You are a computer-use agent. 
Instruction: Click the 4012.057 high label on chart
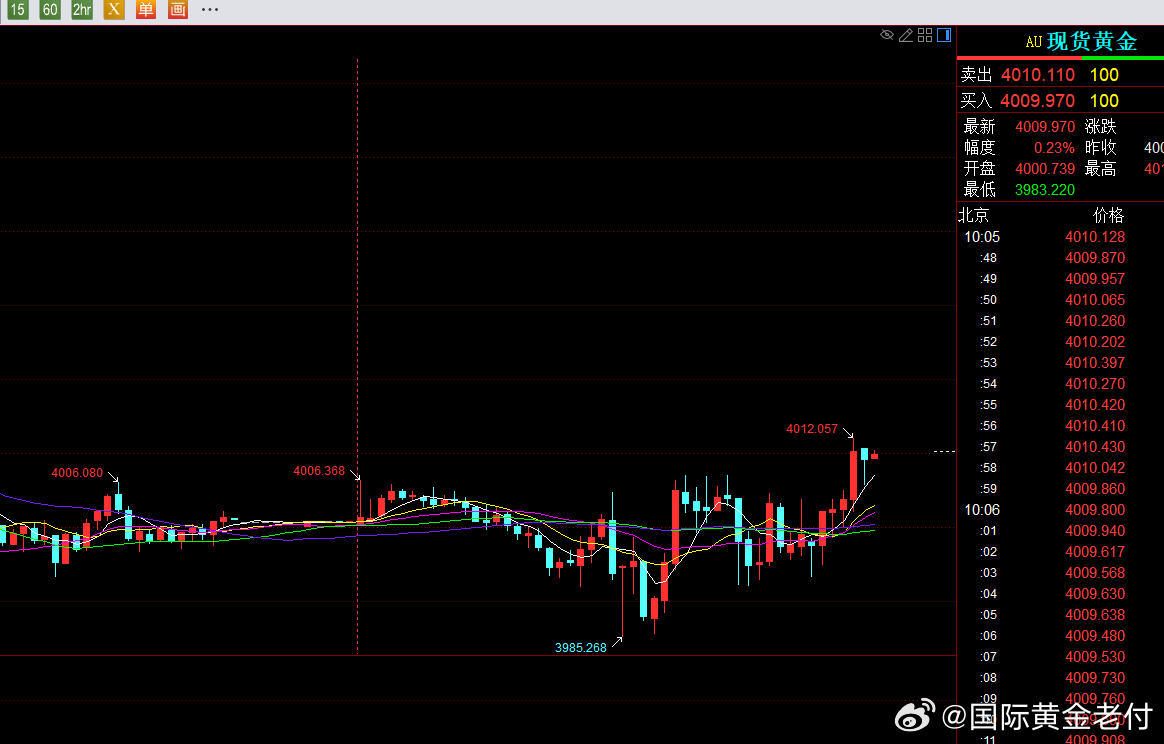[811, 429]
